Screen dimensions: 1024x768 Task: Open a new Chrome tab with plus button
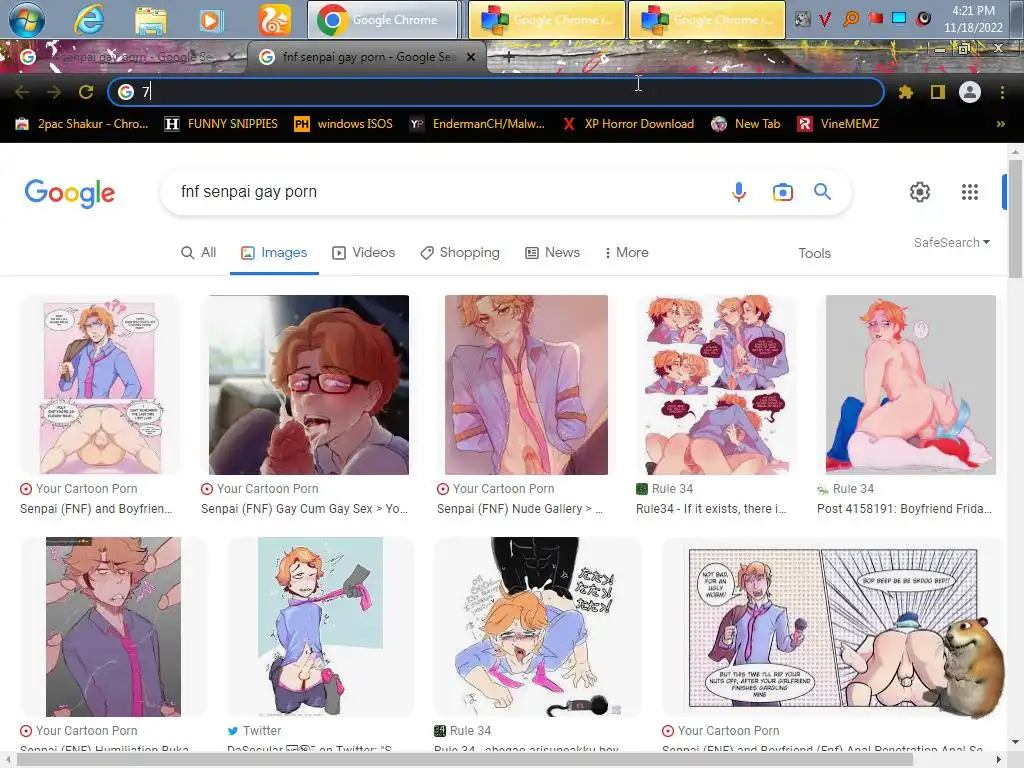pos(509,57)
